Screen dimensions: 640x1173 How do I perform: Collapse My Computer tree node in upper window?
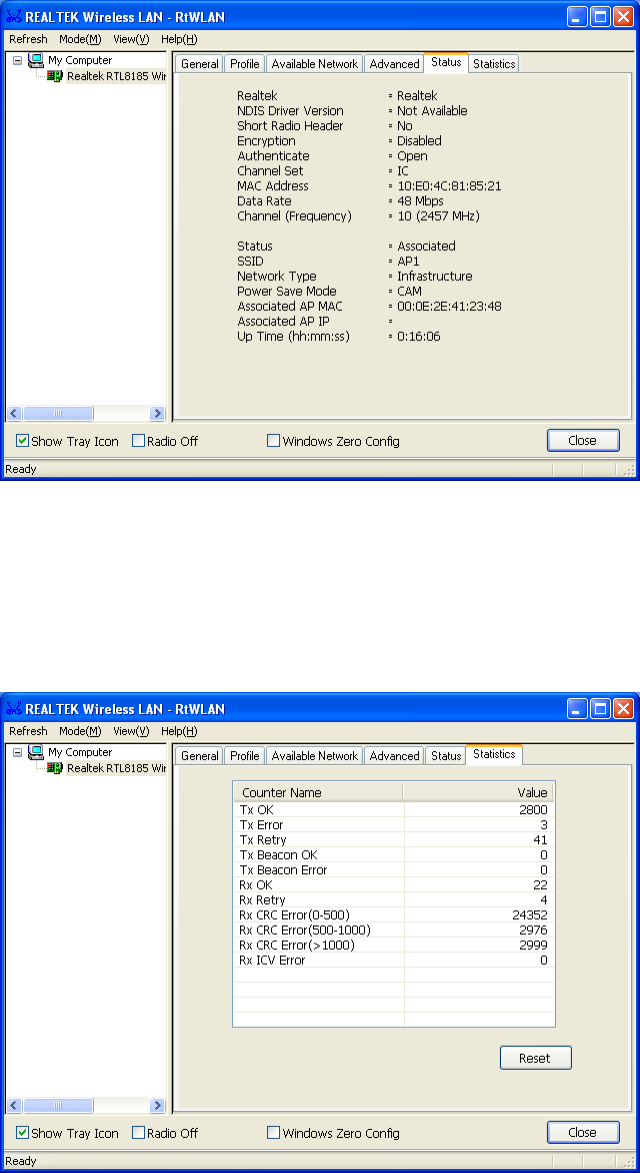pos(18,61)
